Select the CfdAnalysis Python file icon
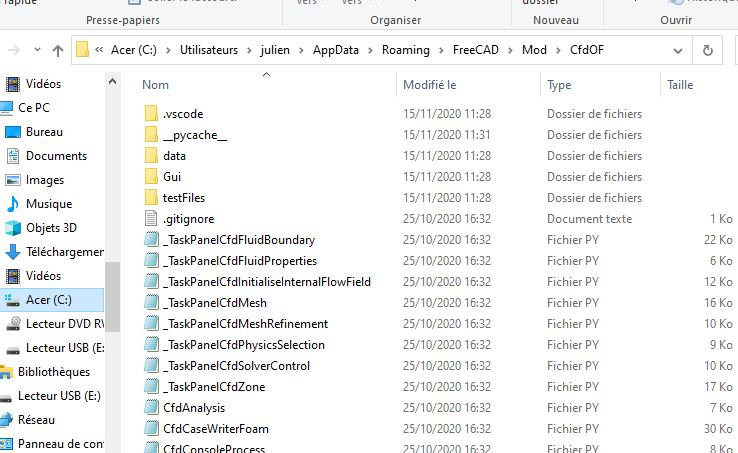Screen dimensions: 738x453 [x=151, y=408]
